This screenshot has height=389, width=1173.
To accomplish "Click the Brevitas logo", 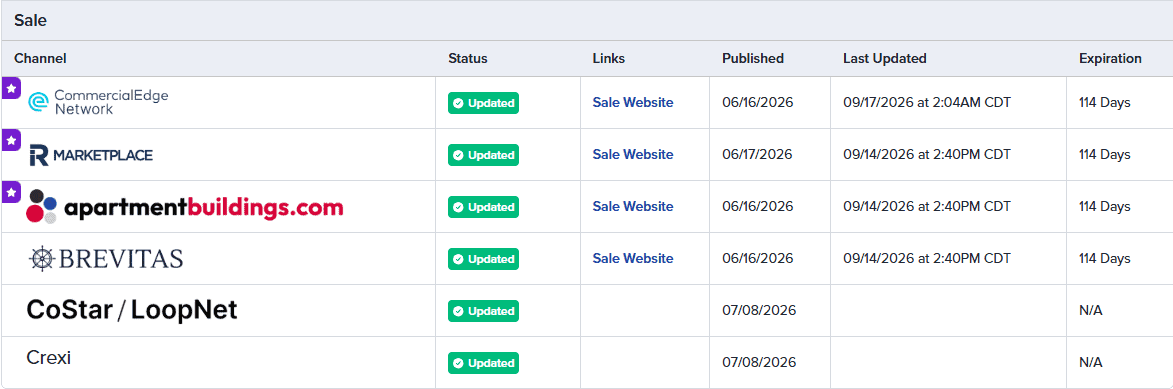I will (105, 259).
